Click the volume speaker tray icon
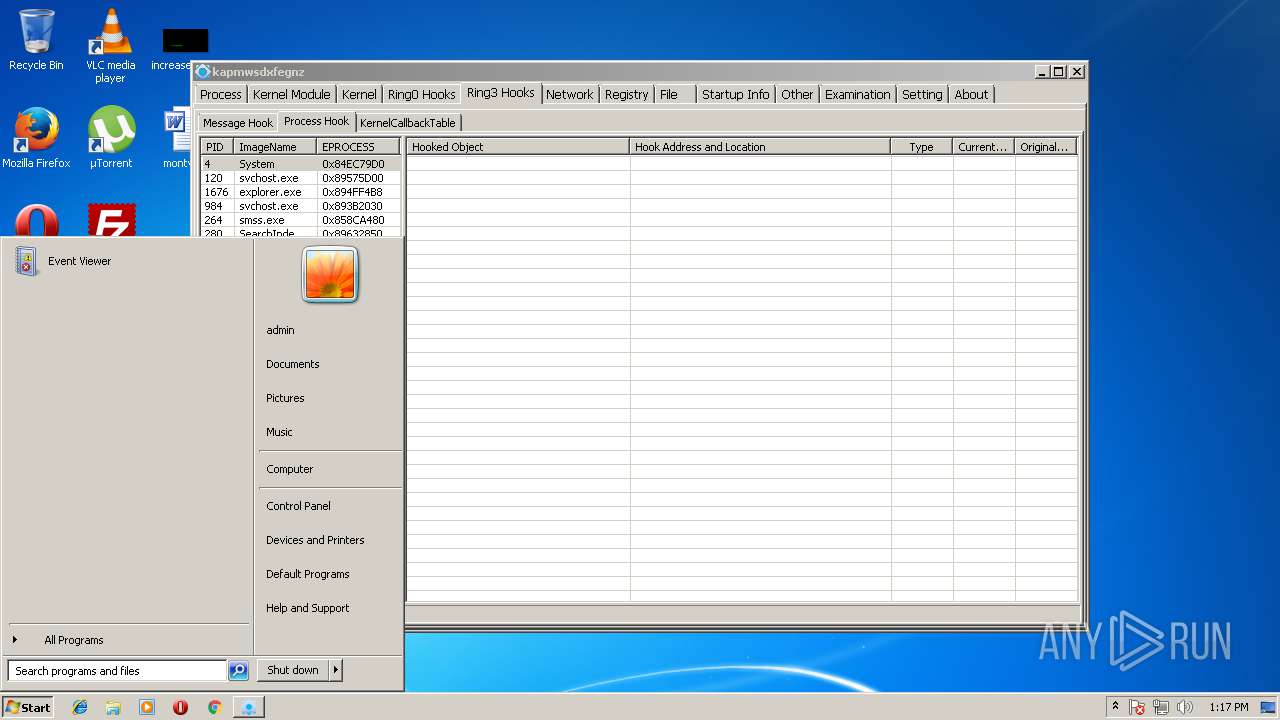 [1185, 707]
